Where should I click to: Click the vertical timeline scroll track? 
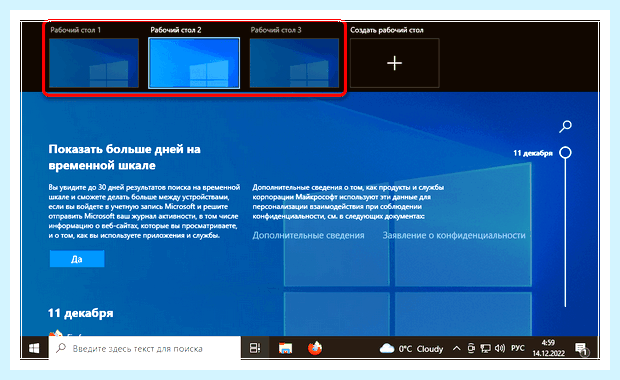point(565,233)
